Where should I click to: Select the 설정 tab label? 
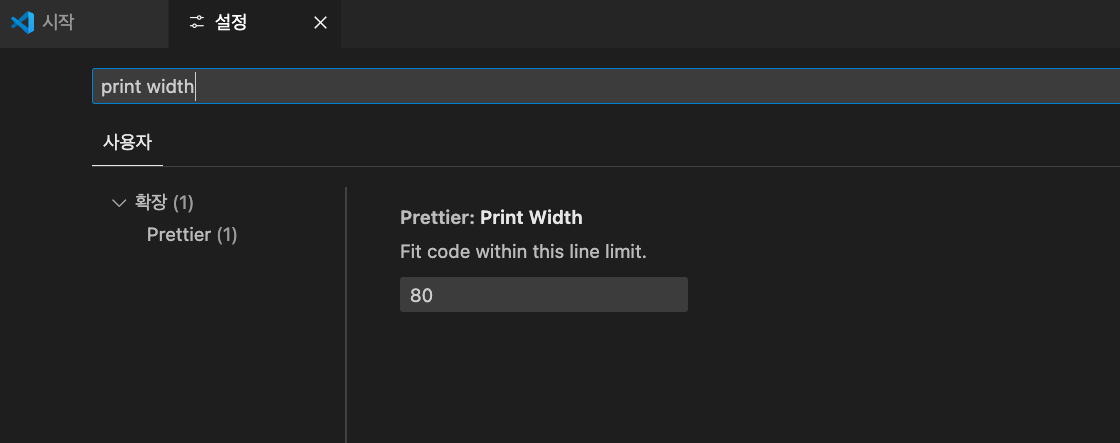coord(231,22)
